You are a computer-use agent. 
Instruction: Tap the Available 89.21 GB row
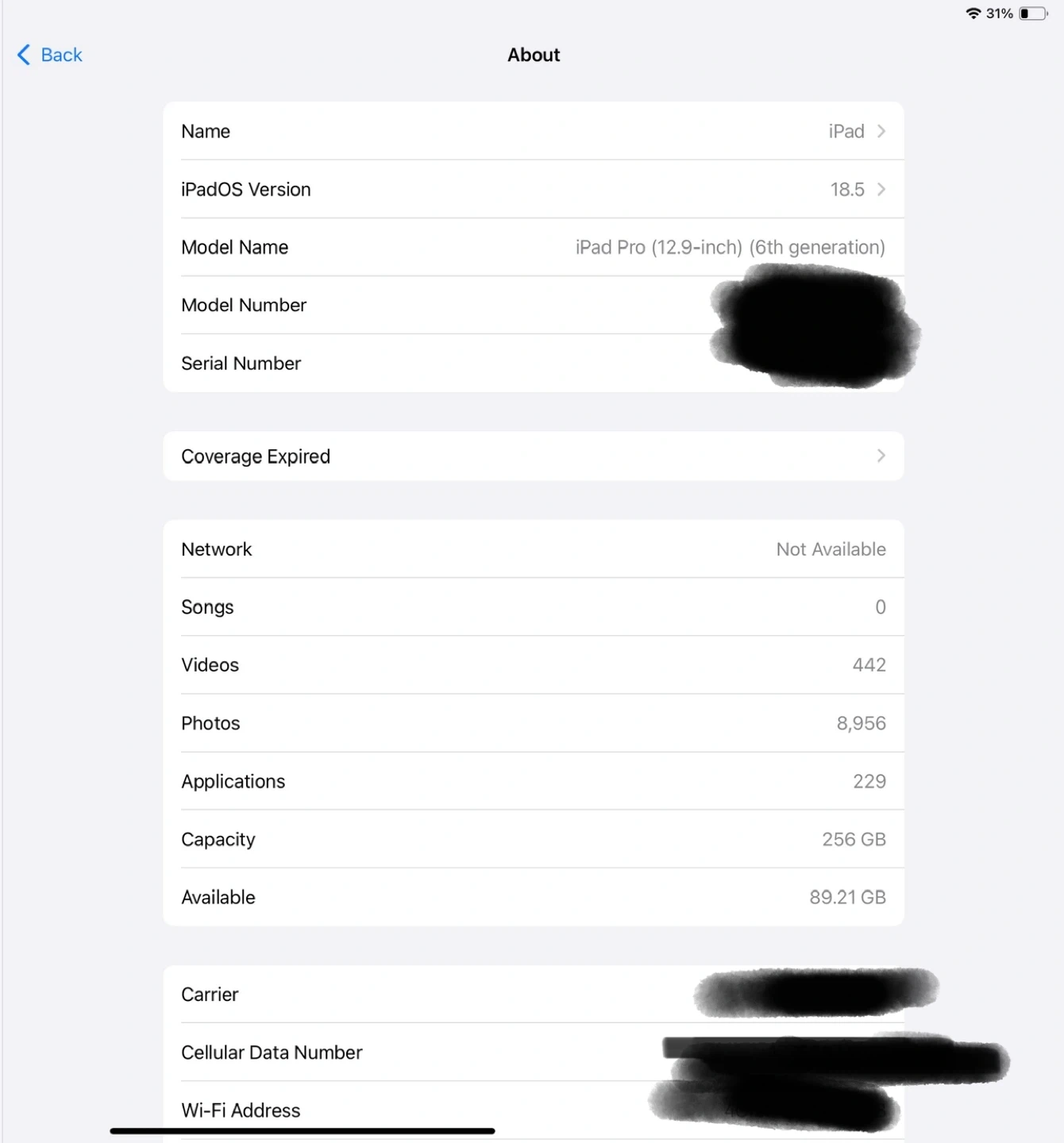[534, 897]
